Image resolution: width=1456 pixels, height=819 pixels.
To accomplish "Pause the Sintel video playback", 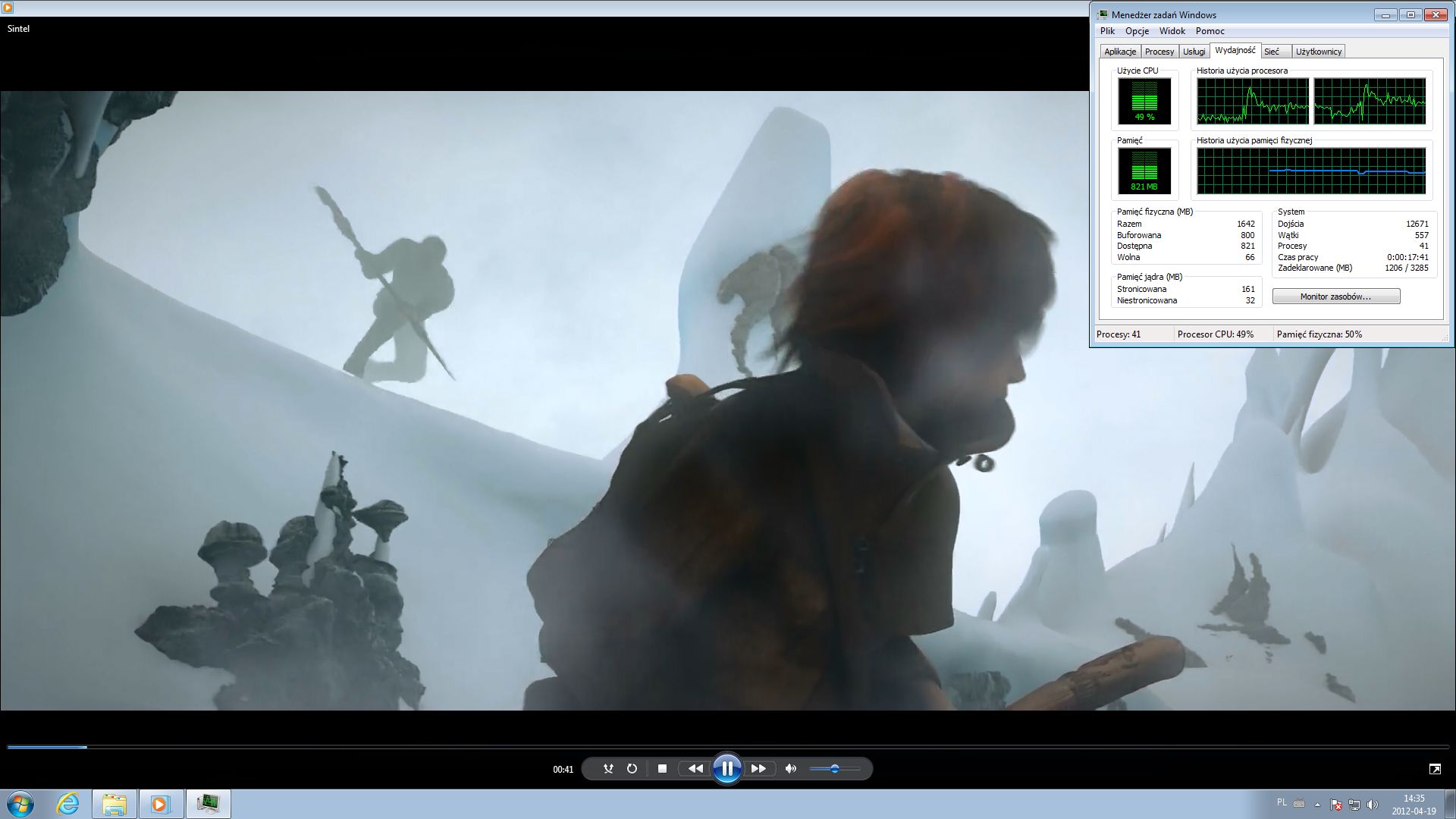I will point(726,769).
